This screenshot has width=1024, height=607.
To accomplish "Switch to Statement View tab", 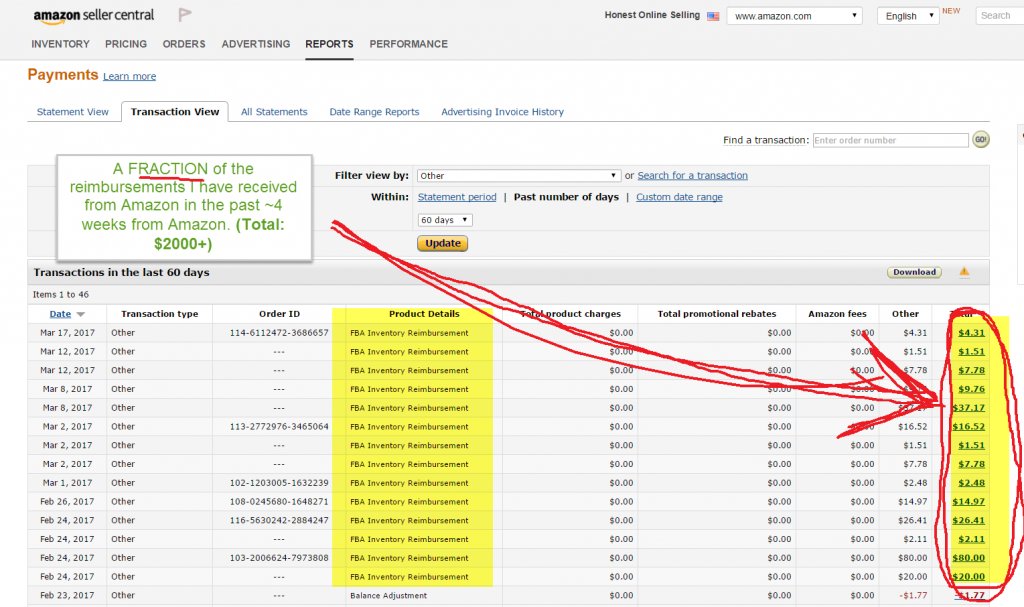I will (x=72, y=112).
